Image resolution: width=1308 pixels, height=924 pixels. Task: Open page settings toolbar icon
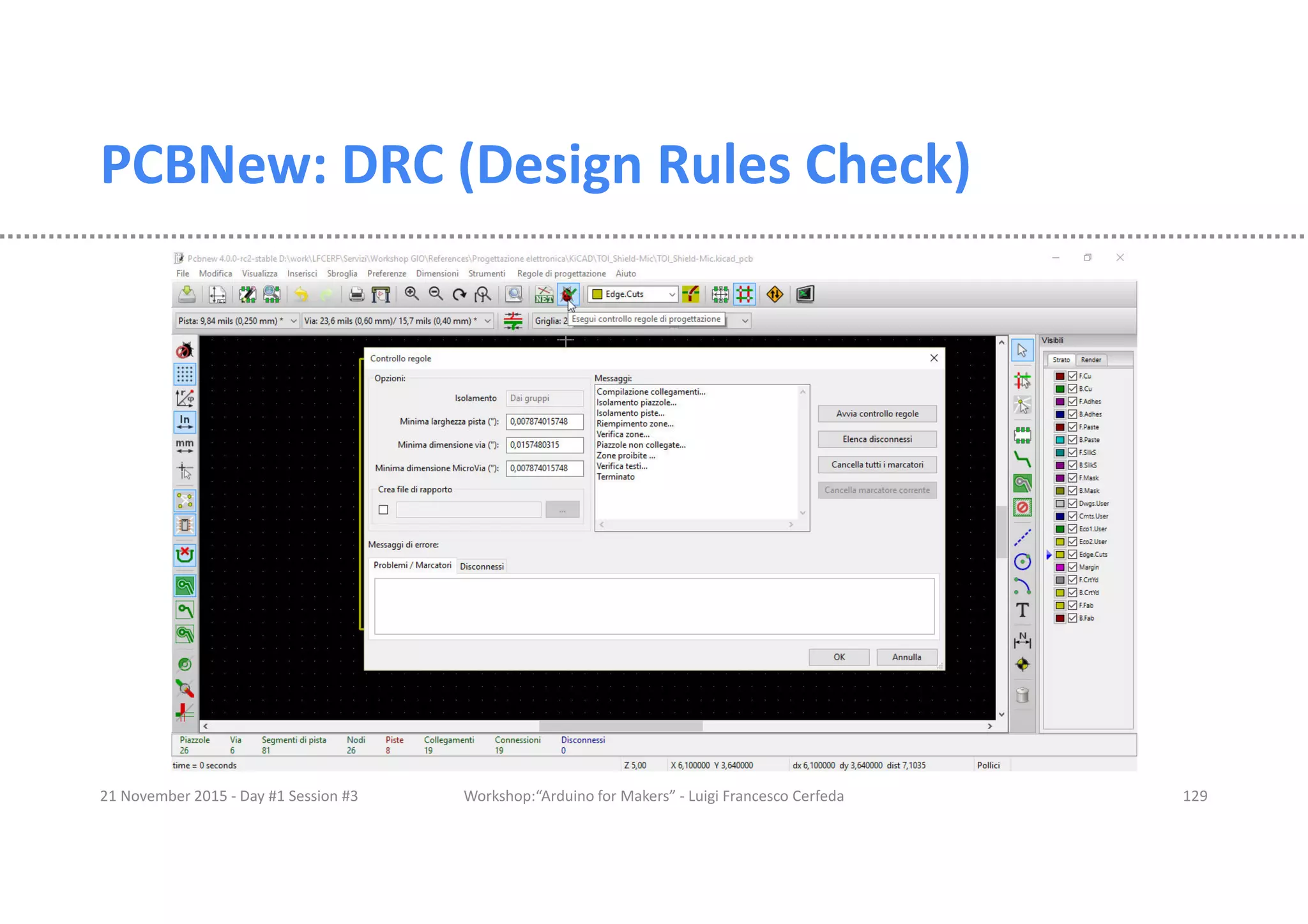click(x=217, y=294)
